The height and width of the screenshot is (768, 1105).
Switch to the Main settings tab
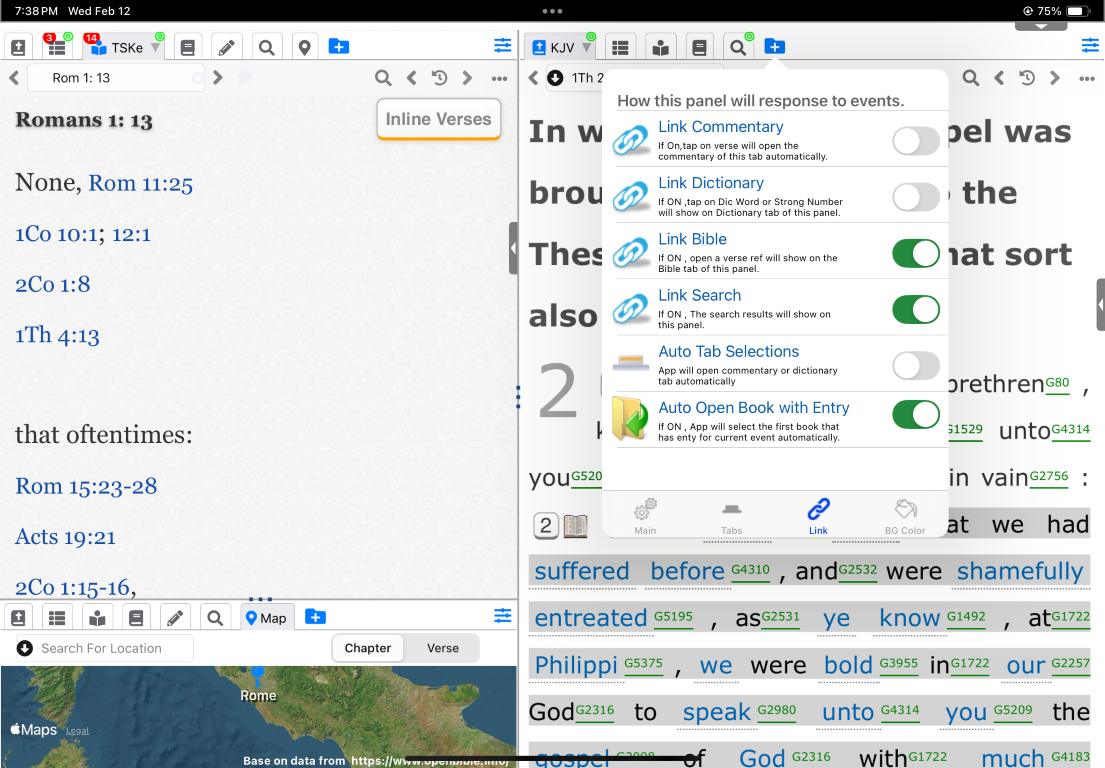point(645,516)
